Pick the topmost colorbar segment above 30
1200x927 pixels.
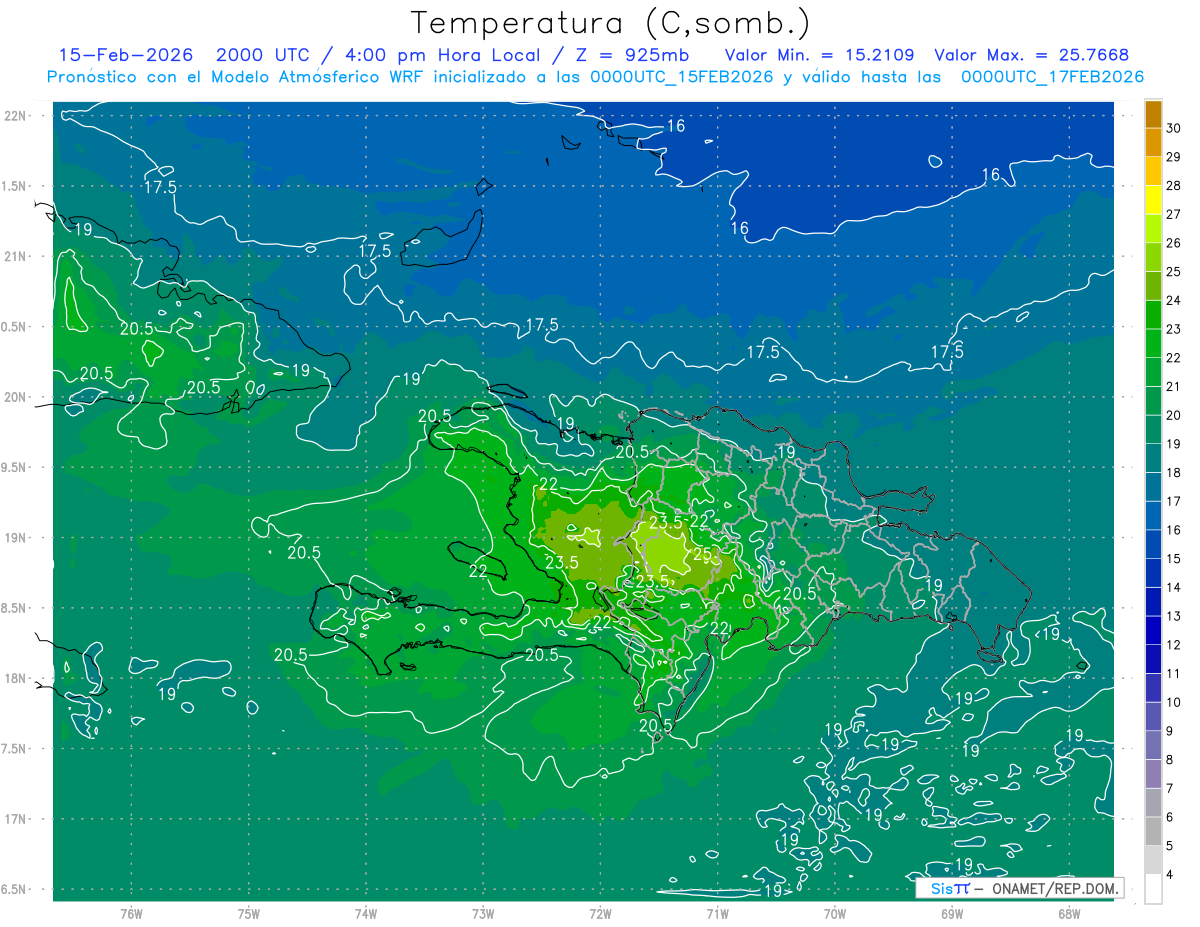click(x=1153, y=114)
